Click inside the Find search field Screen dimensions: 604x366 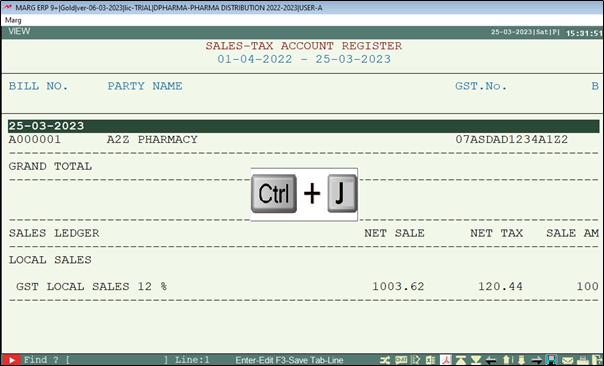(x=117, y=360)
